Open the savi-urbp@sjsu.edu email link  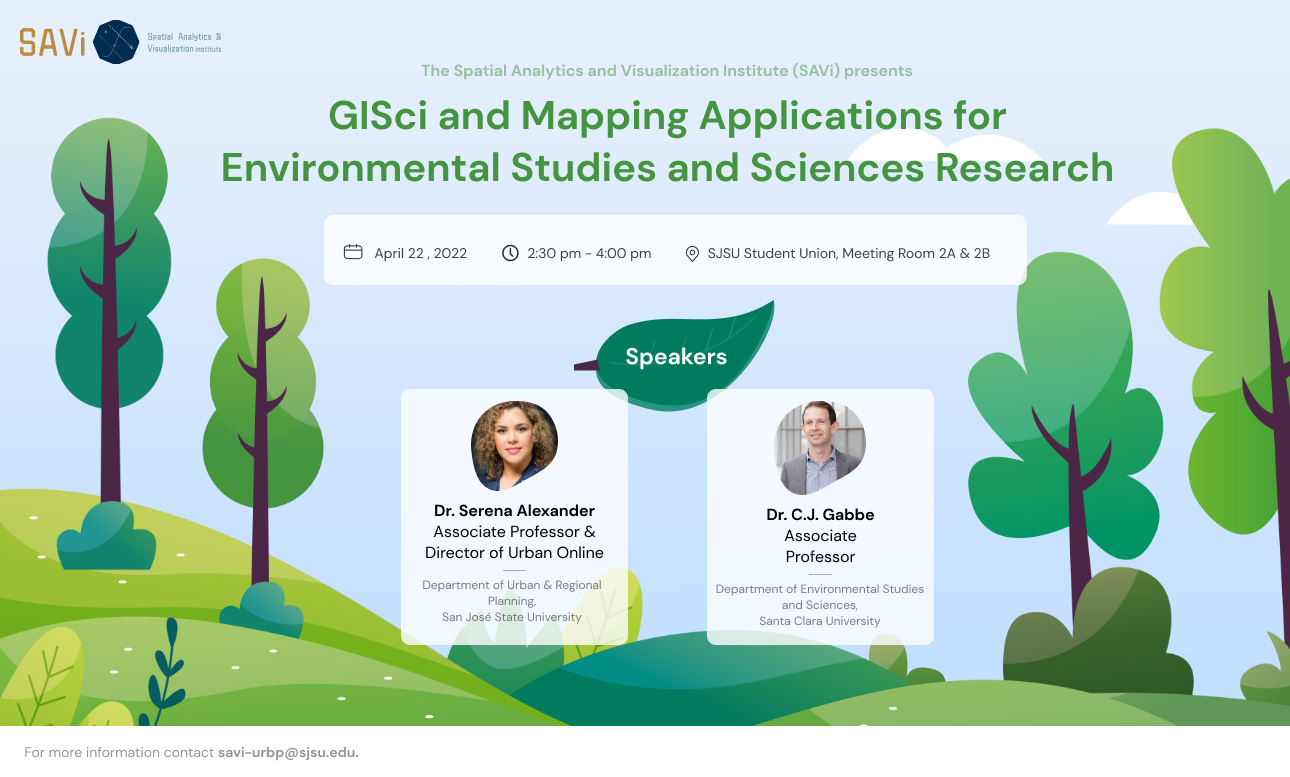[288, 752]
